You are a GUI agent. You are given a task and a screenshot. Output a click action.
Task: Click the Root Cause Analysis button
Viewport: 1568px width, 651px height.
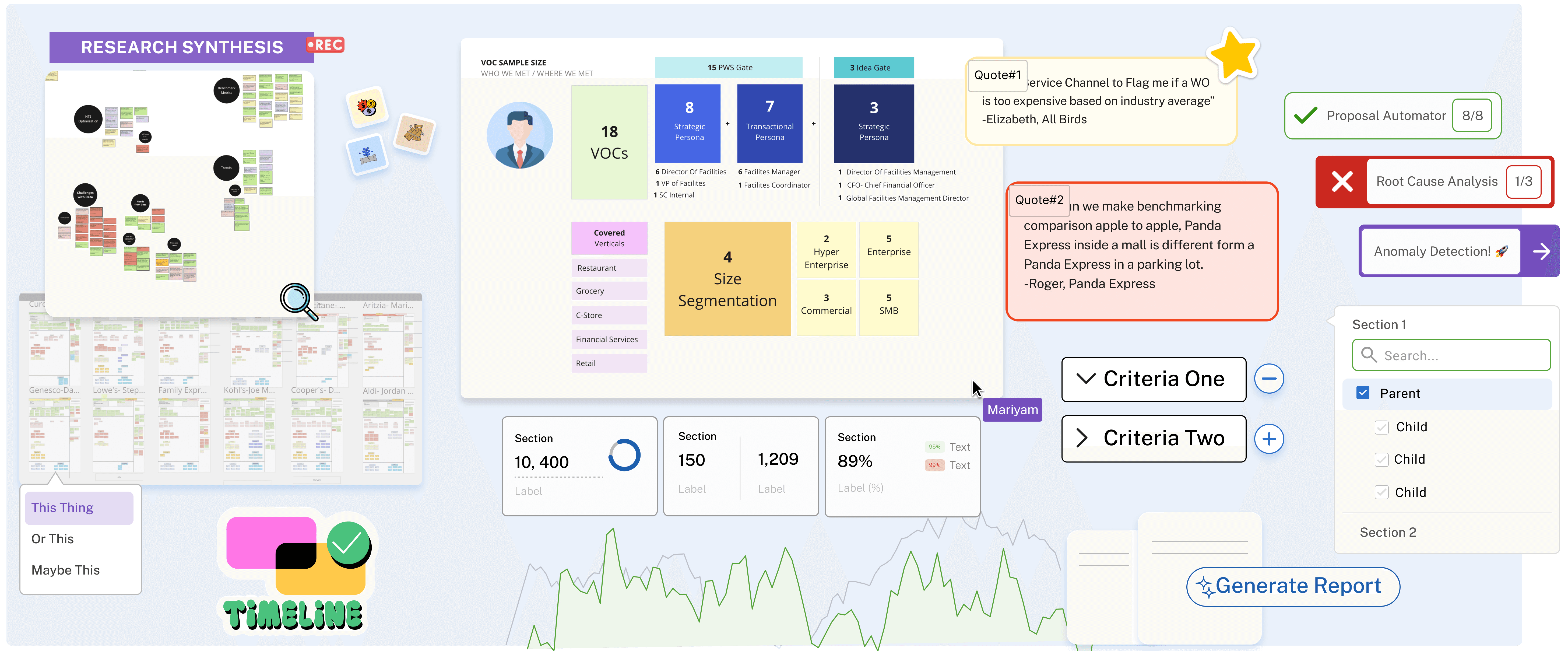pyautogui.click(x=1435, y=181)
